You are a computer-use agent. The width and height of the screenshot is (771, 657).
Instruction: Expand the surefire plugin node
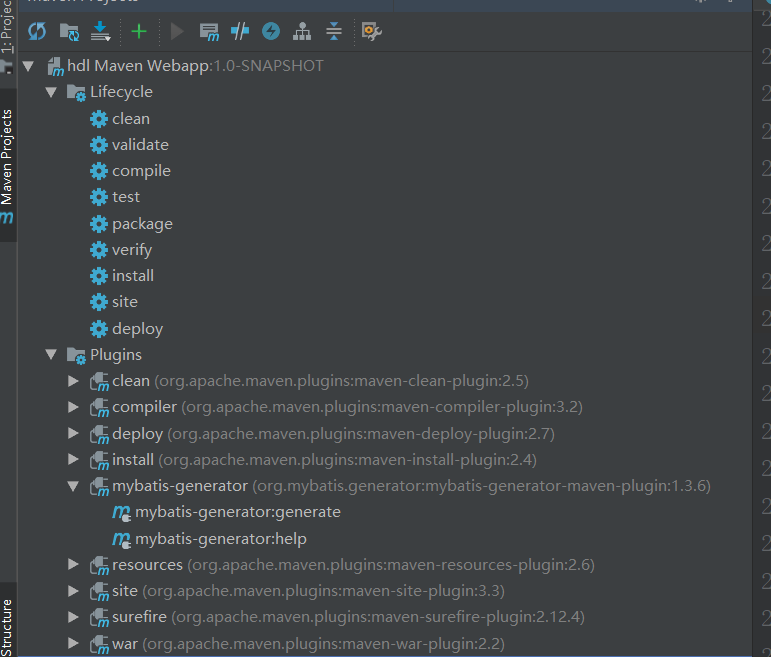[x=73, y=617]
